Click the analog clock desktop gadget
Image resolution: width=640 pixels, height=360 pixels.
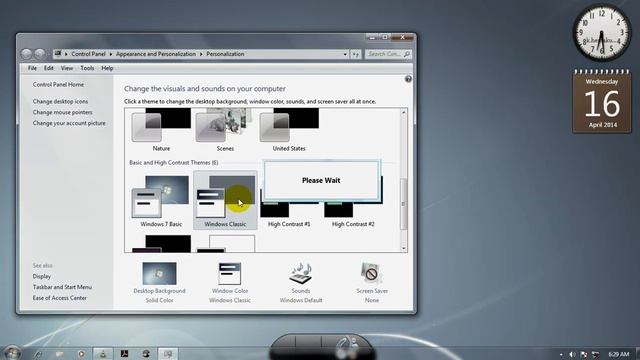(602, 33)
